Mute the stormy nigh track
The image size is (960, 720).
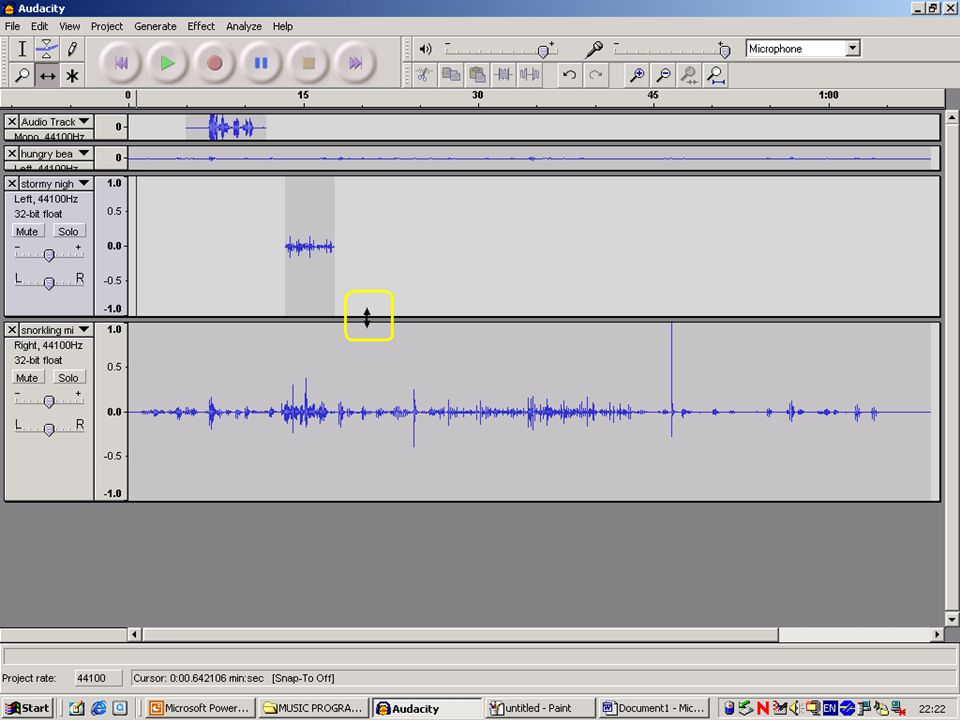tap(27, 231)
